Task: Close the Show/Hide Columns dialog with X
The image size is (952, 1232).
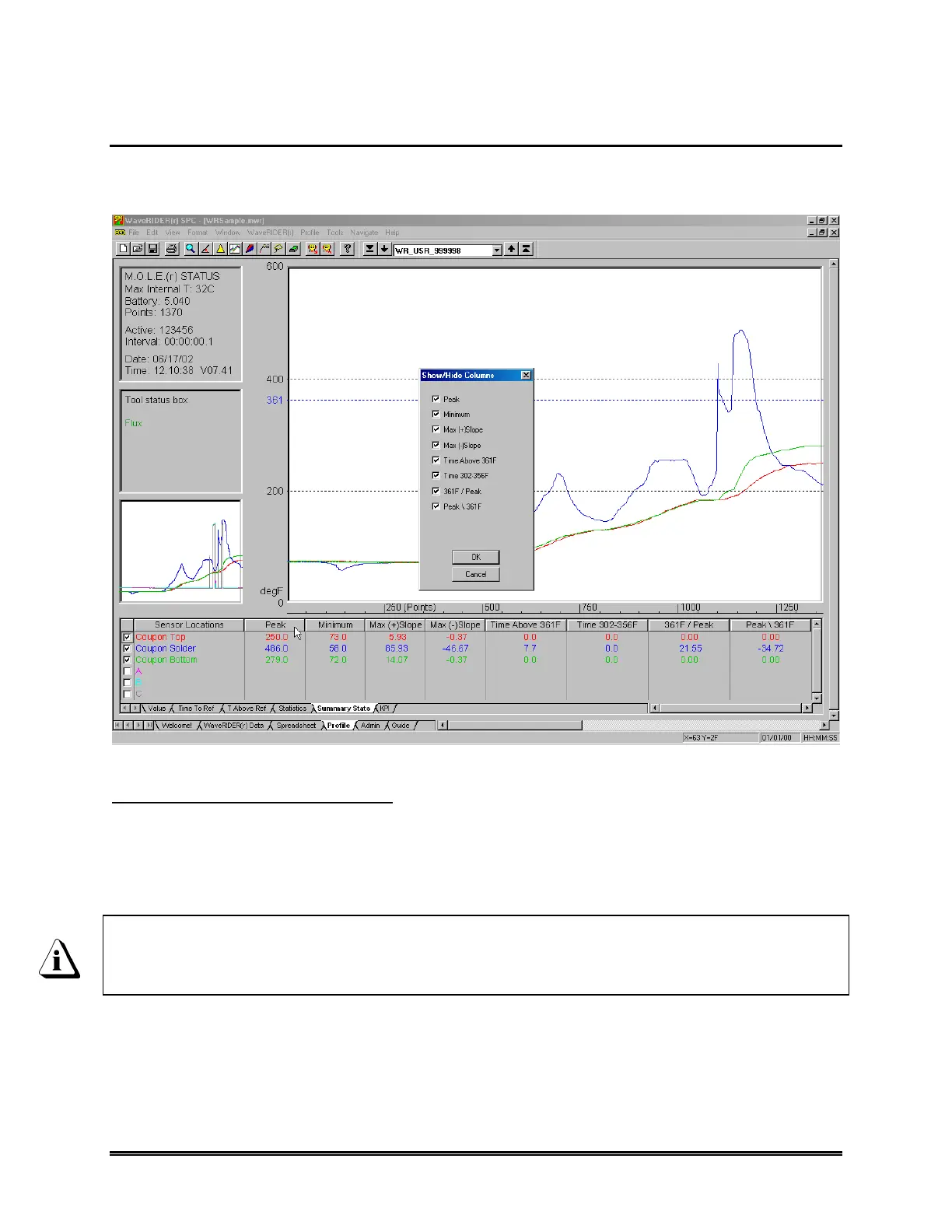Action: pyautogui.click(x=526, y=375)
